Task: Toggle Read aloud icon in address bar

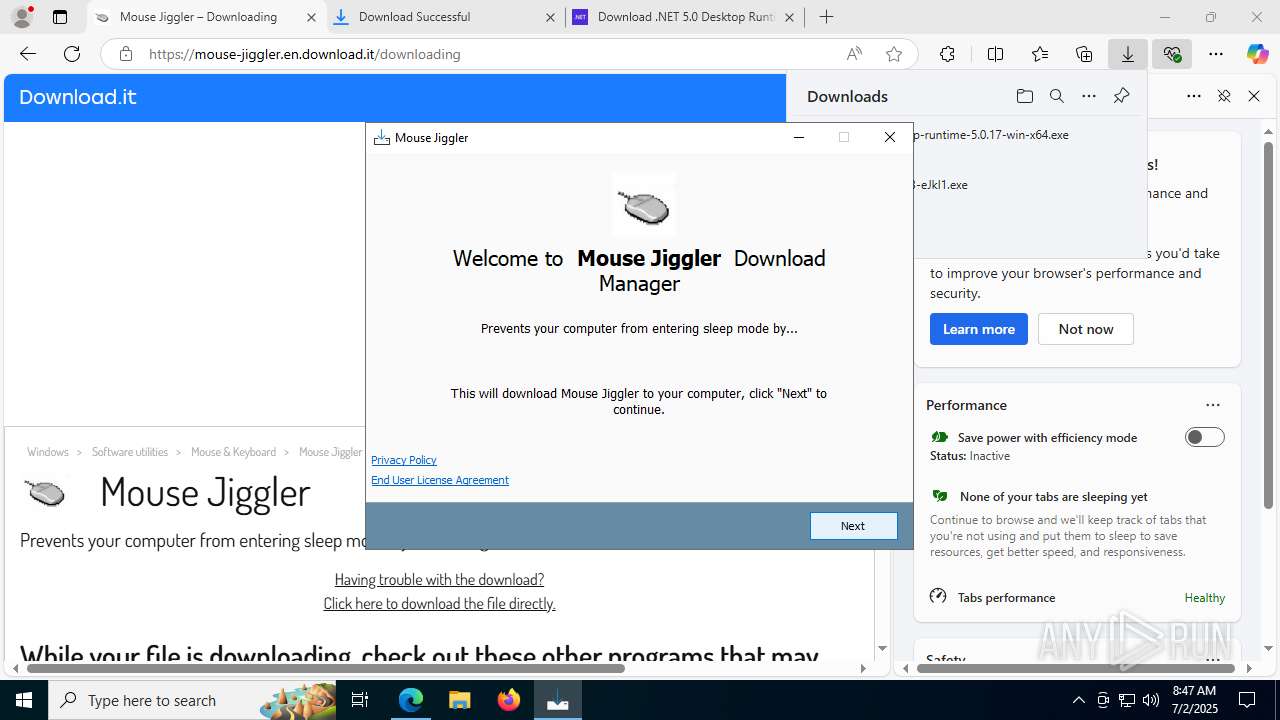Action: [854, 54]
